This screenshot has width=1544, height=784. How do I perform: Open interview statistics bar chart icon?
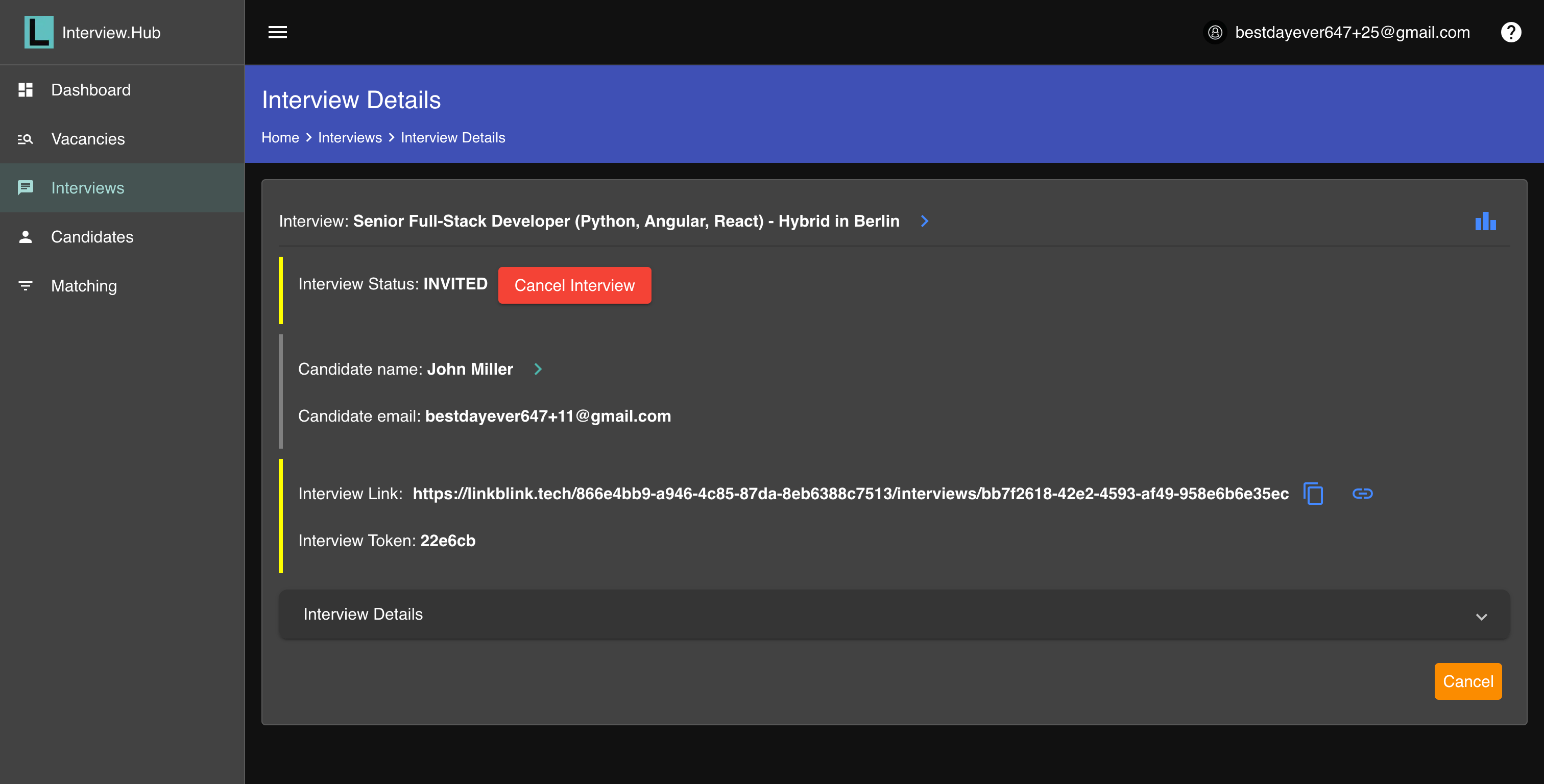click(1485, 221)
